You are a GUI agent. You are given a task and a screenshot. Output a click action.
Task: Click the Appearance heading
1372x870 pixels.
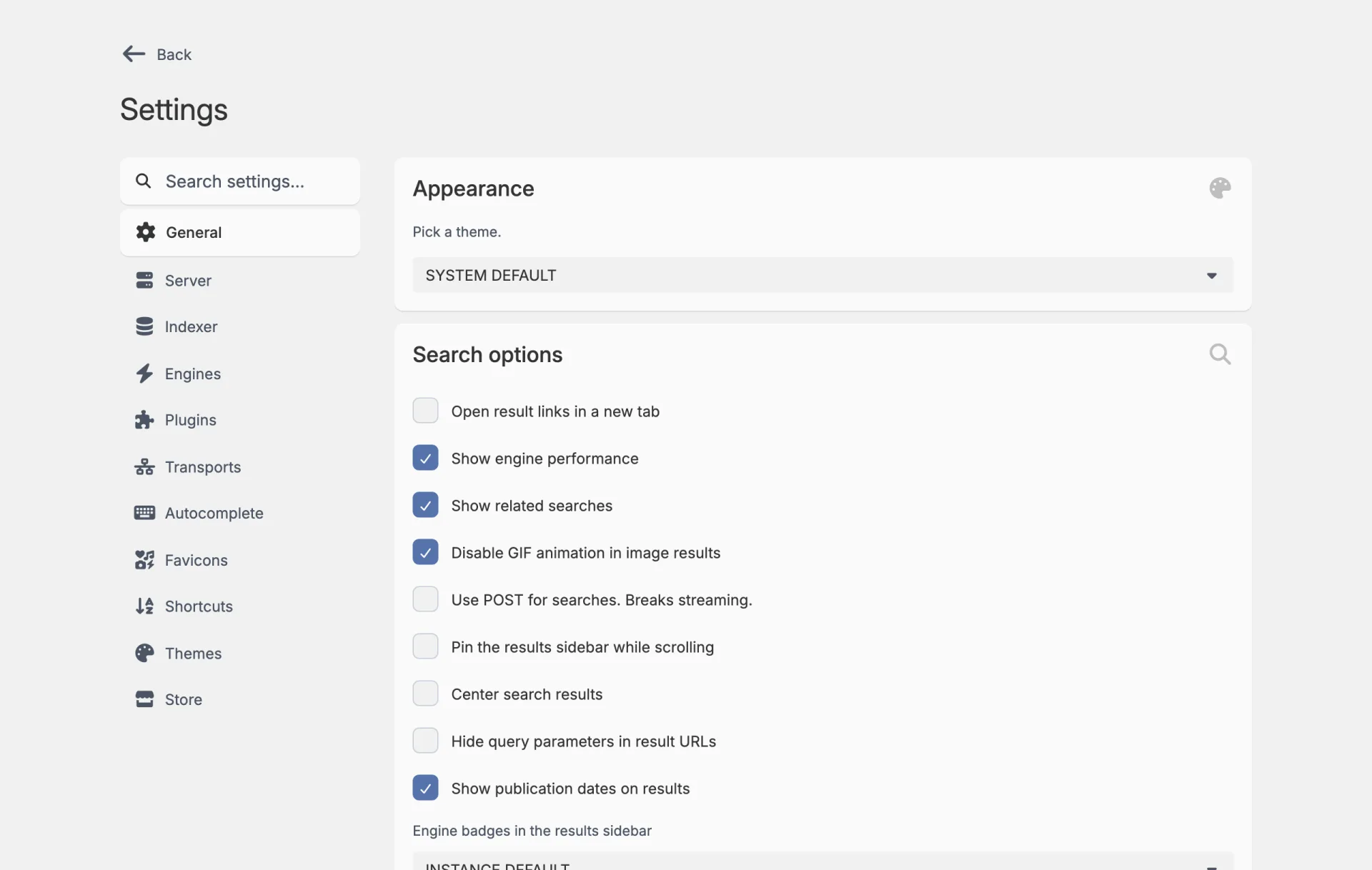pos(473,189)
